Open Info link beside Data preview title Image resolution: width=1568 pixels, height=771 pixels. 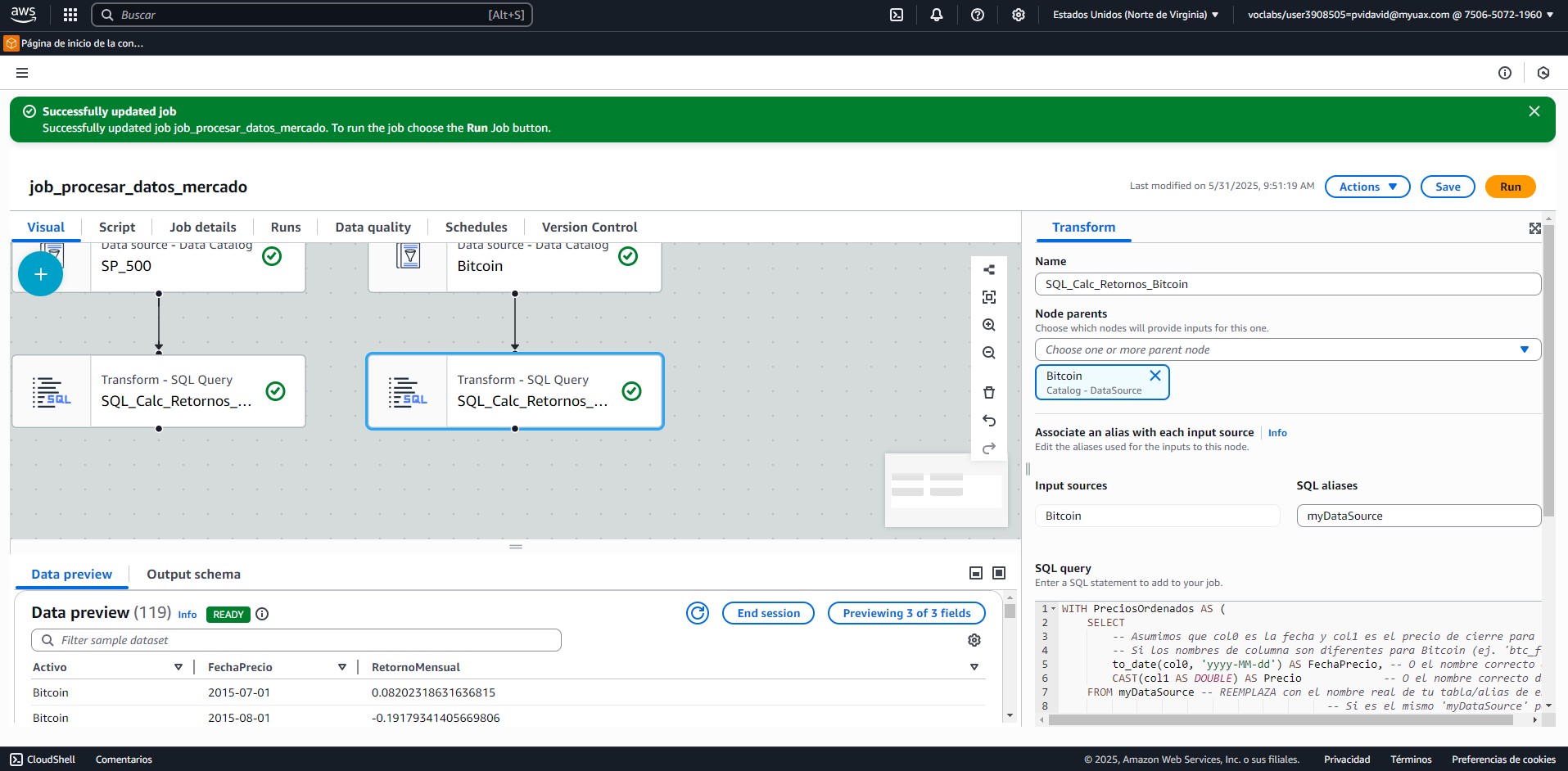188,615
